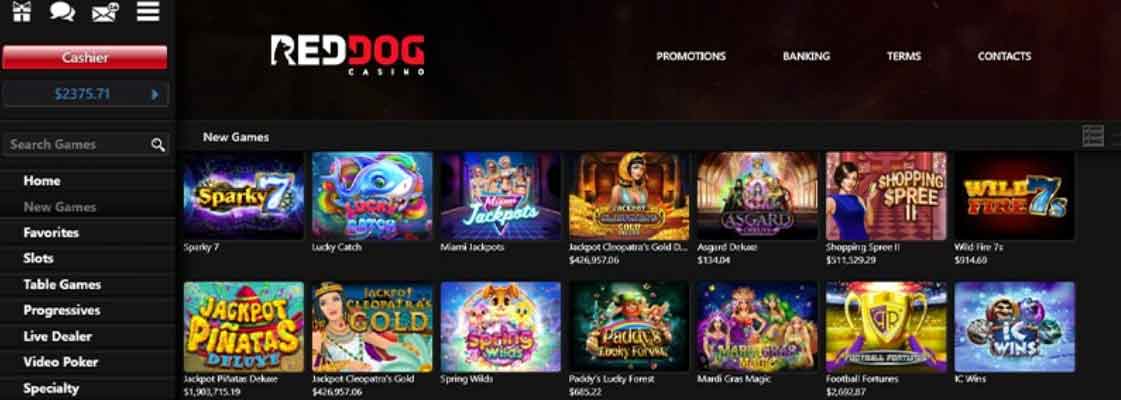
Task: Launch the Football Fortunes game thumbnail
Action: pos(887,326)
